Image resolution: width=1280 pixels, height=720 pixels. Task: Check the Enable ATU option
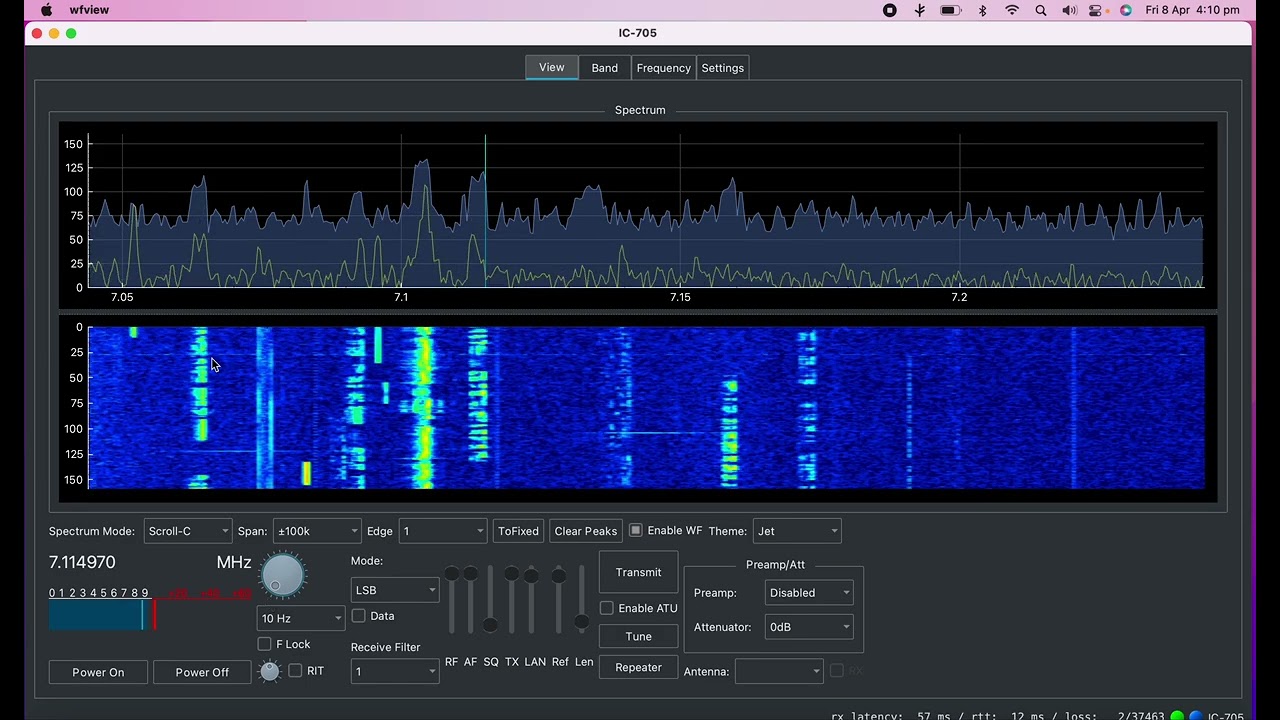click(x=607, y=608)
